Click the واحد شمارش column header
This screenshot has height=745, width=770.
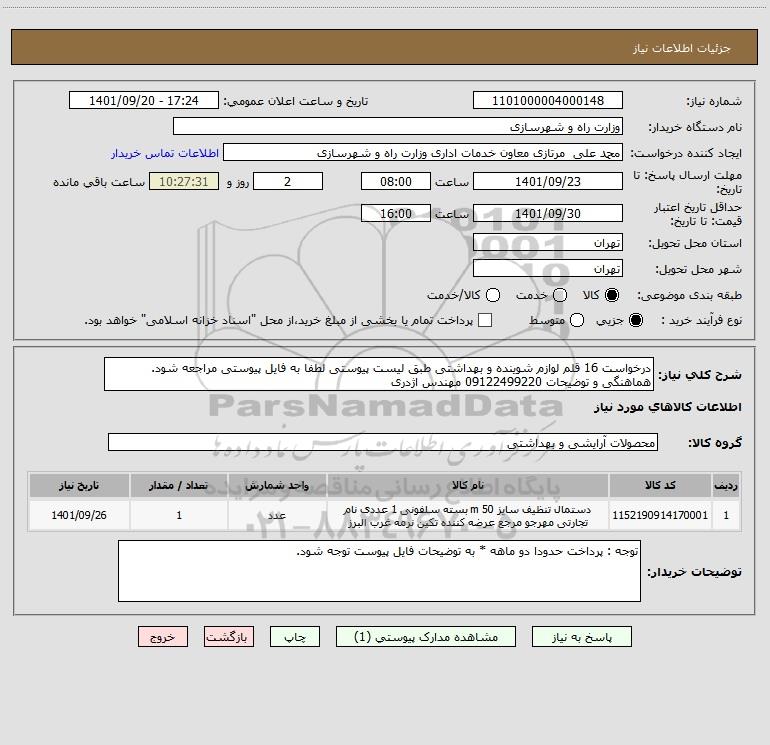click(x=277, y=485)
